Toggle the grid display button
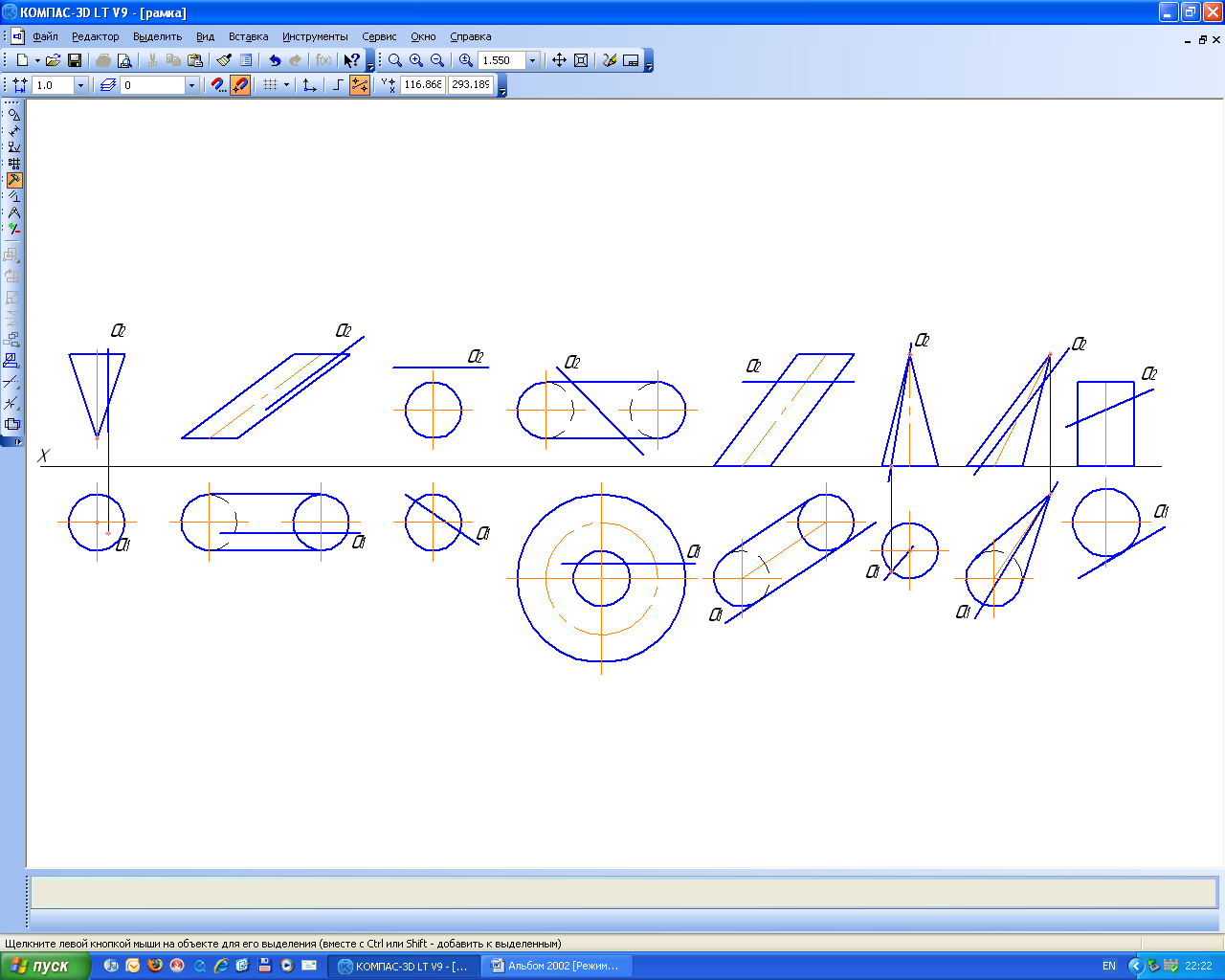This screenshot has height=980, width=1225. [x=270, y=85]
